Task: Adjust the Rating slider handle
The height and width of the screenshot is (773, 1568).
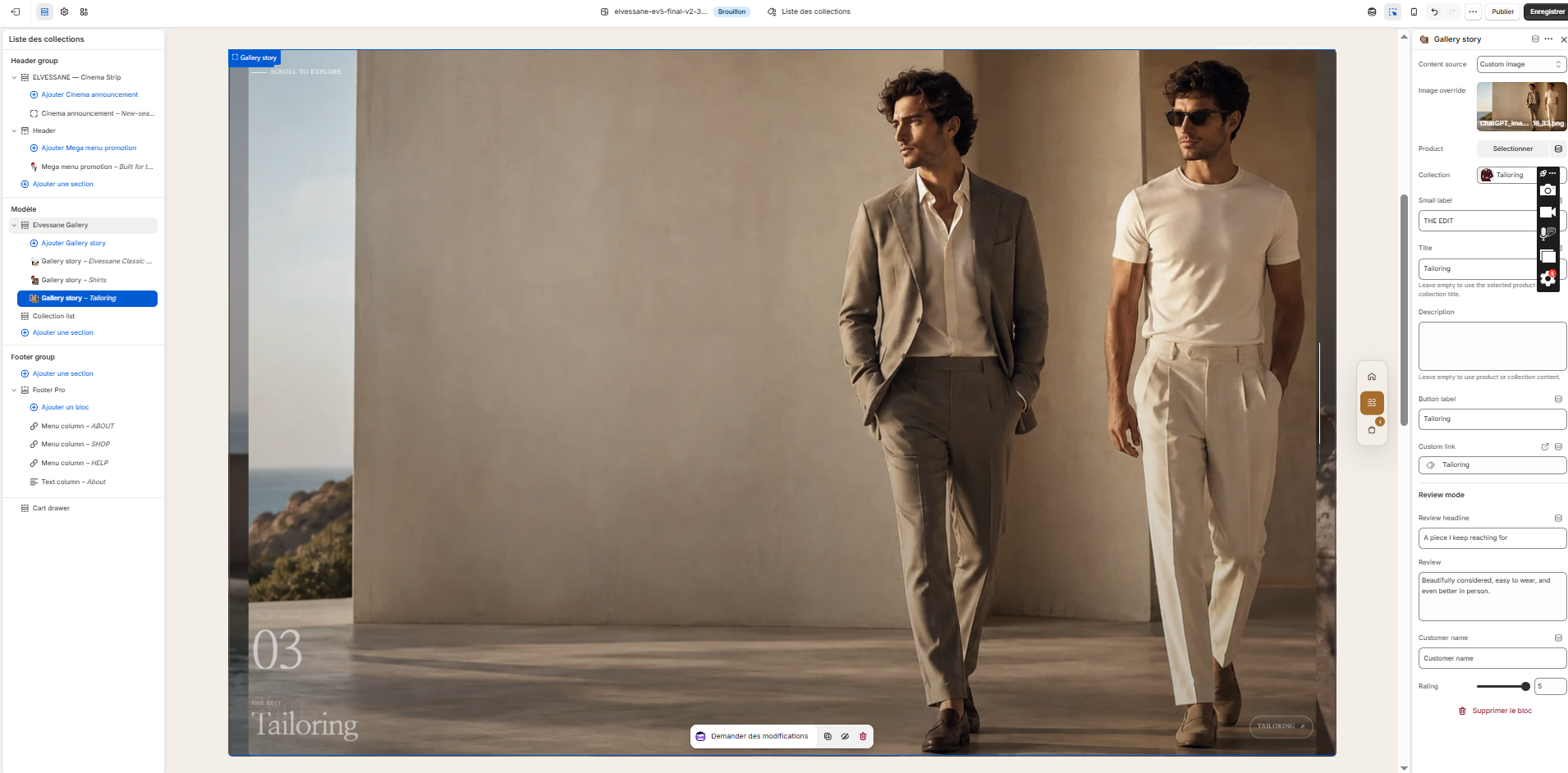Action: [x=1525, y=686]
